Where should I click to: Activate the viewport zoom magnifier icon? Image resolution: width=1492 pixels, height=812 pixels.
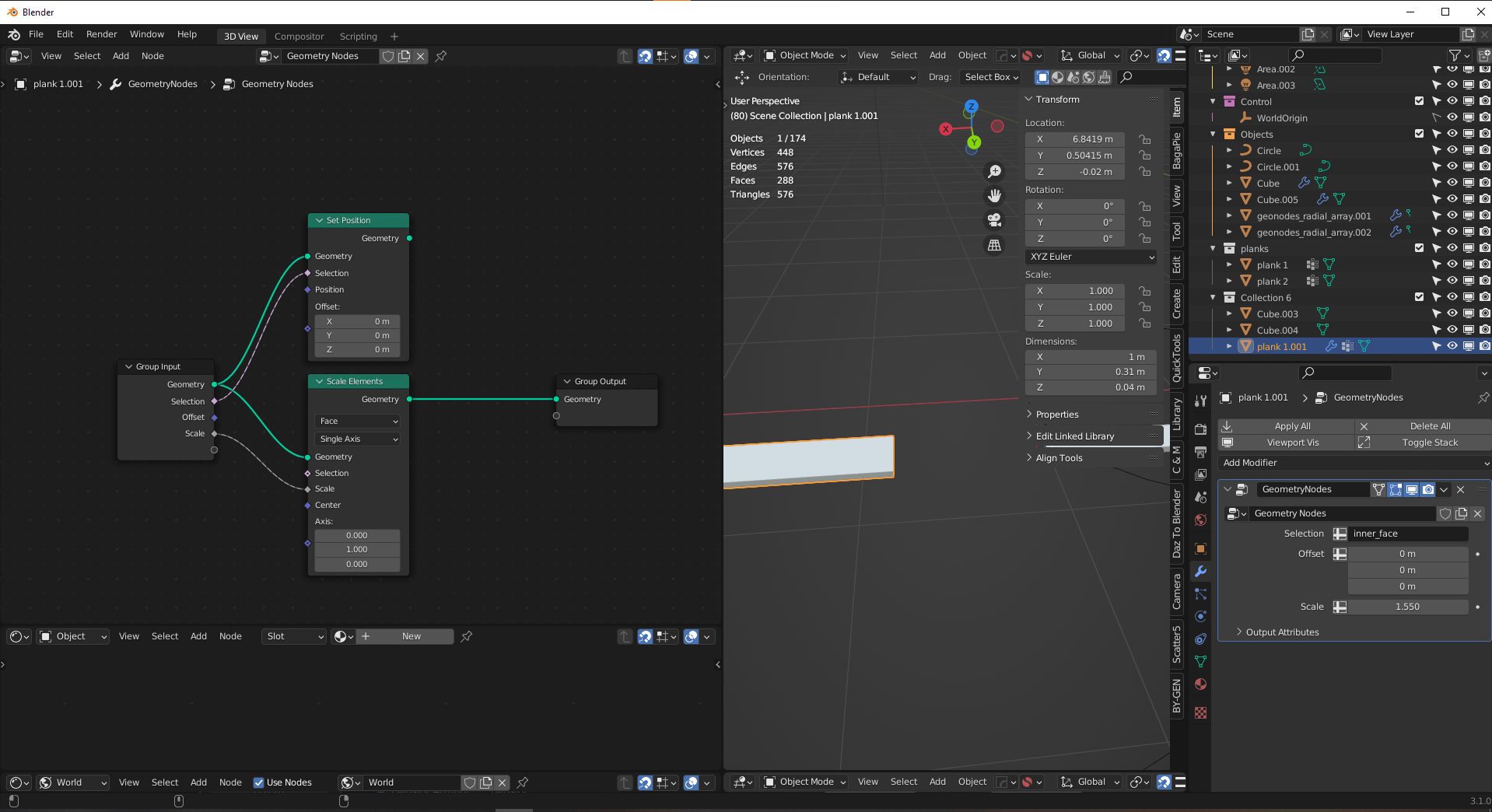coord(994,171)
